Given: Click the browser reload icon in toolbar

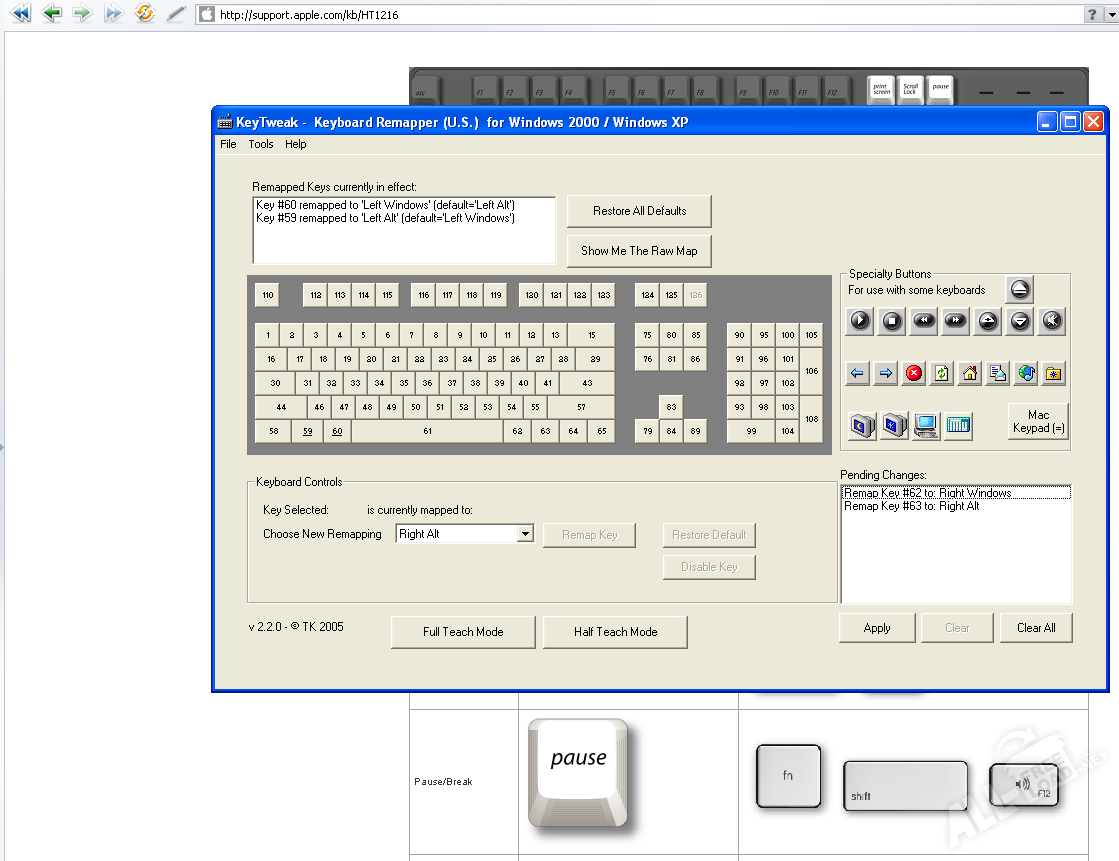Looking at the screenshot, I should pyautogui.click(x=145, y=14).
